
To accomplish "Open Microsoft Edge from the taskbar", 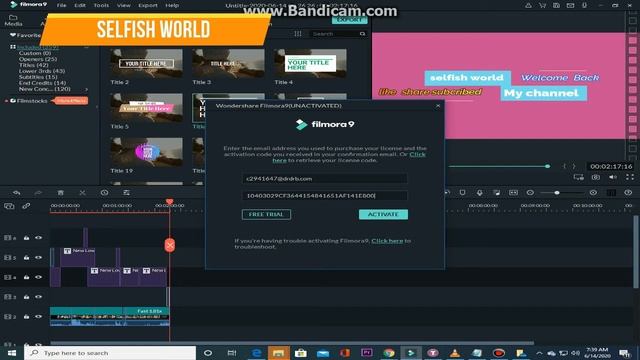I will 256,353.
